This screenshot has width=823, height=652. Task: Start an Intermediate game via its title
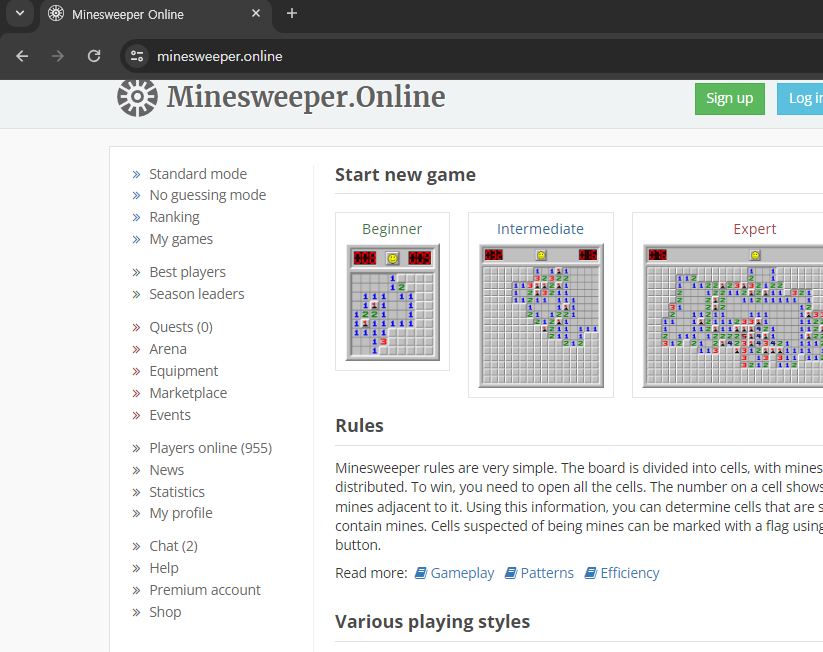(540, 229)
